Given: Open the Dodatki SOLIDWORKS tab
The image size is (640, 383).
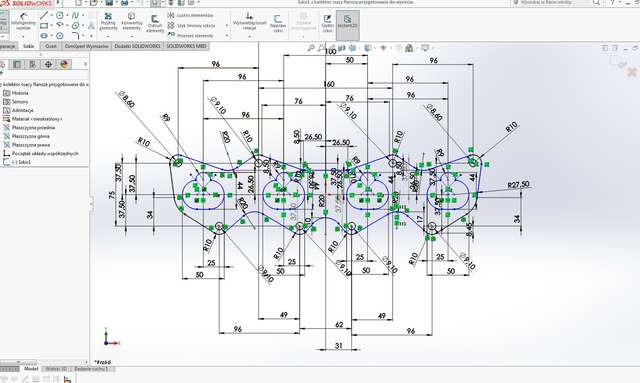Looking at the screenshot, I should pyautogui.click(x=137, y=46).
